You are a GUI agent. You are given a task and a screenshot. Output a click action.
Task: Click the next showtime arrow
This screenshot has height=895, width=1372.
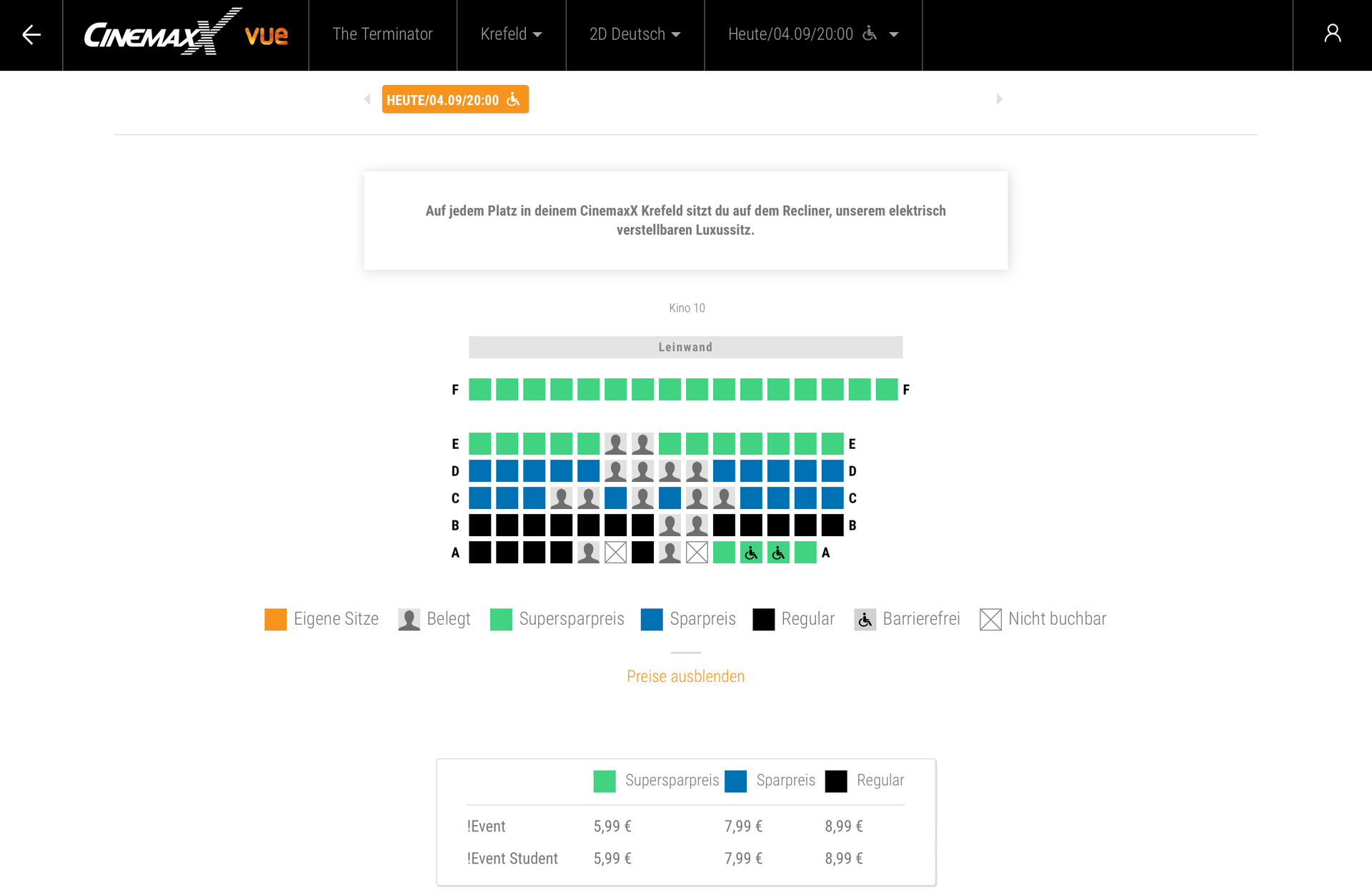(x=999, y=99)
